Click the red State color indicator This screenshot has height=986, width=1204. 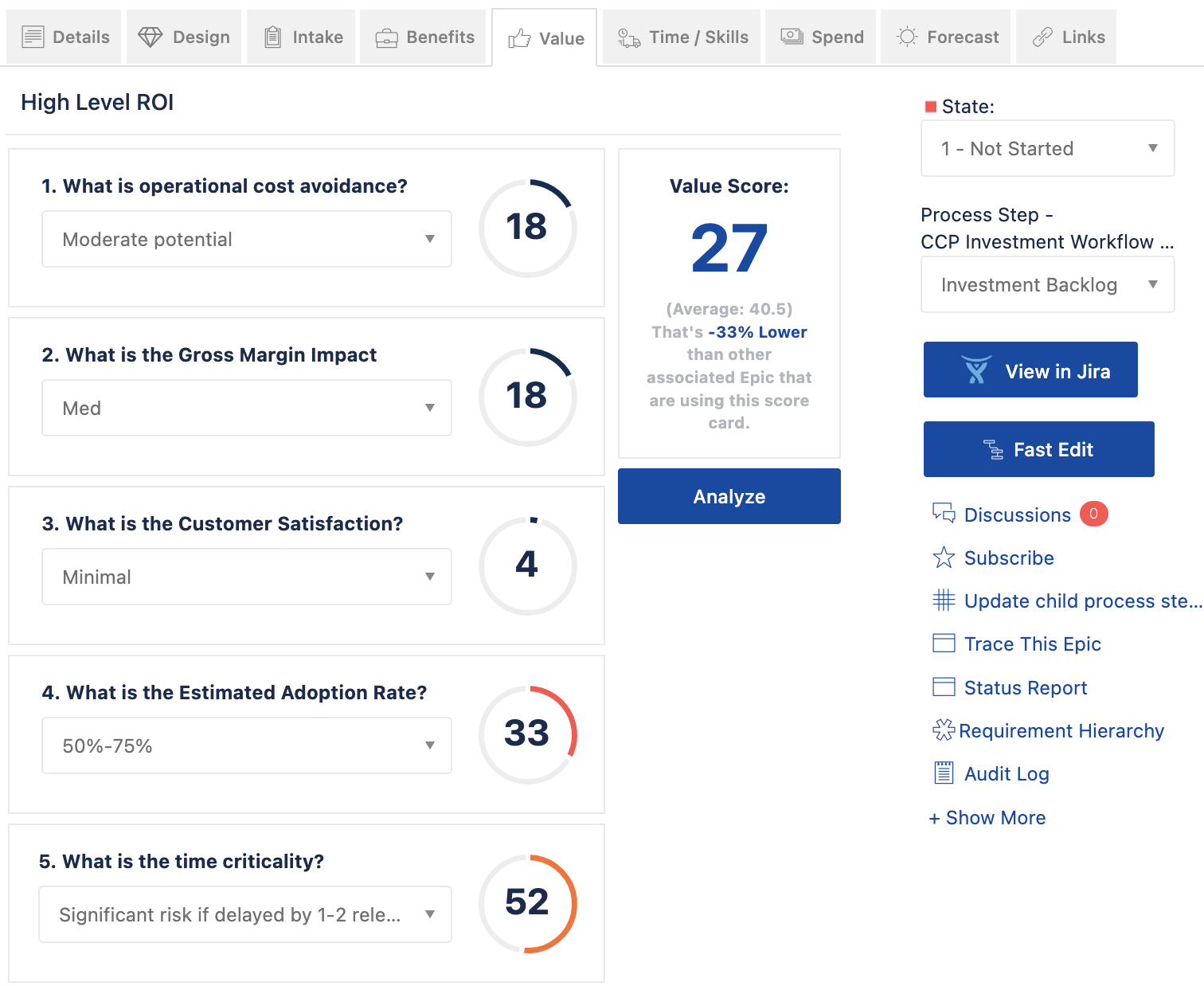click(931, 107)
